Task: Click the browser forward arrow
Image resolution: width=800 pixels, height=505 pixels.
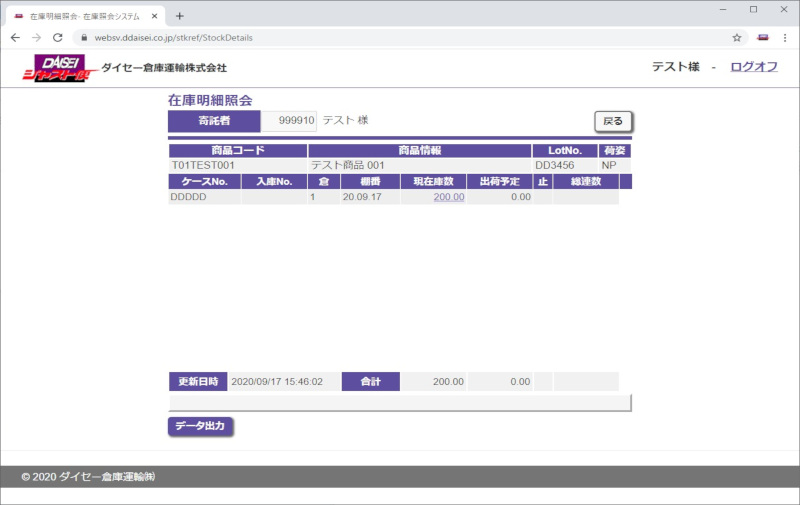Action: (x=37, y=37)
